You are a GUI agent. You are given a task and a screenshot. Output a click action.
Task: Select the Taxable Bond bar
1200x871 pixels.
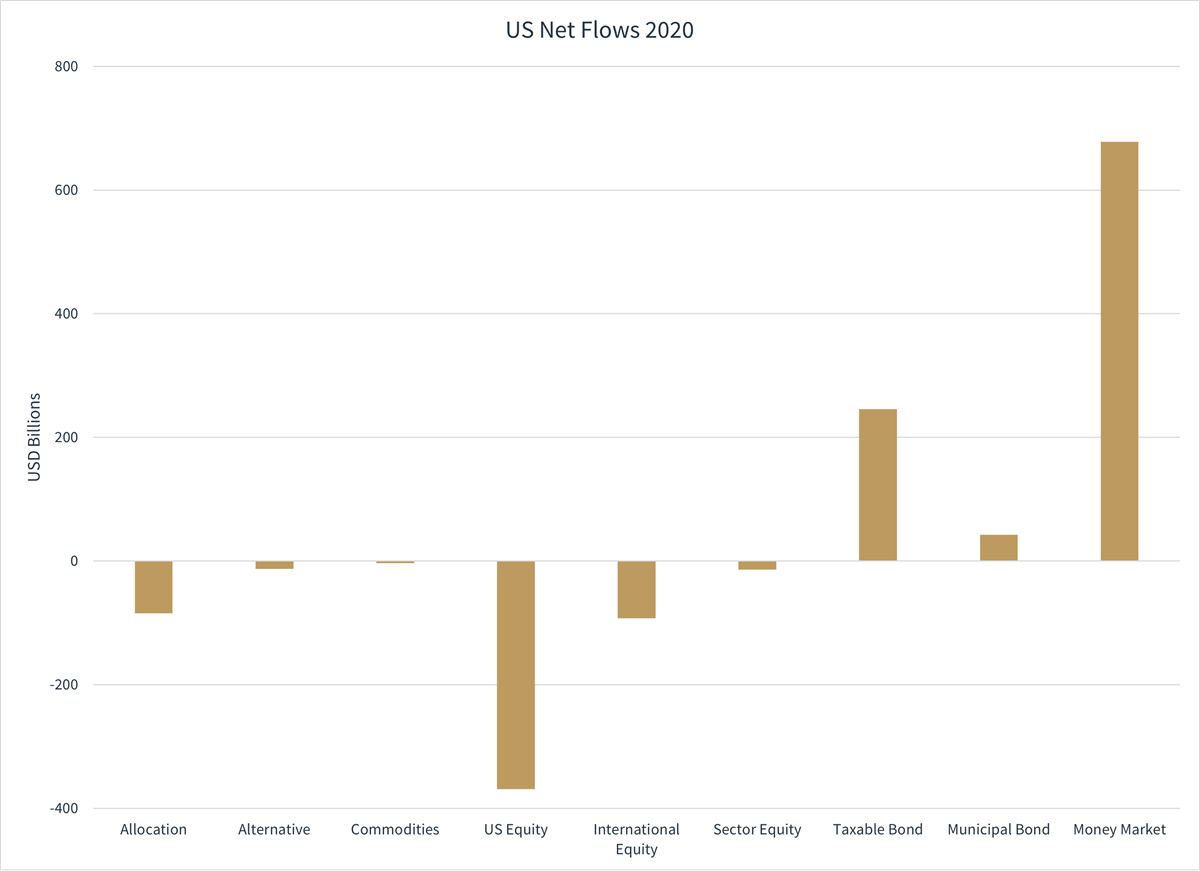tap(878, 485)
